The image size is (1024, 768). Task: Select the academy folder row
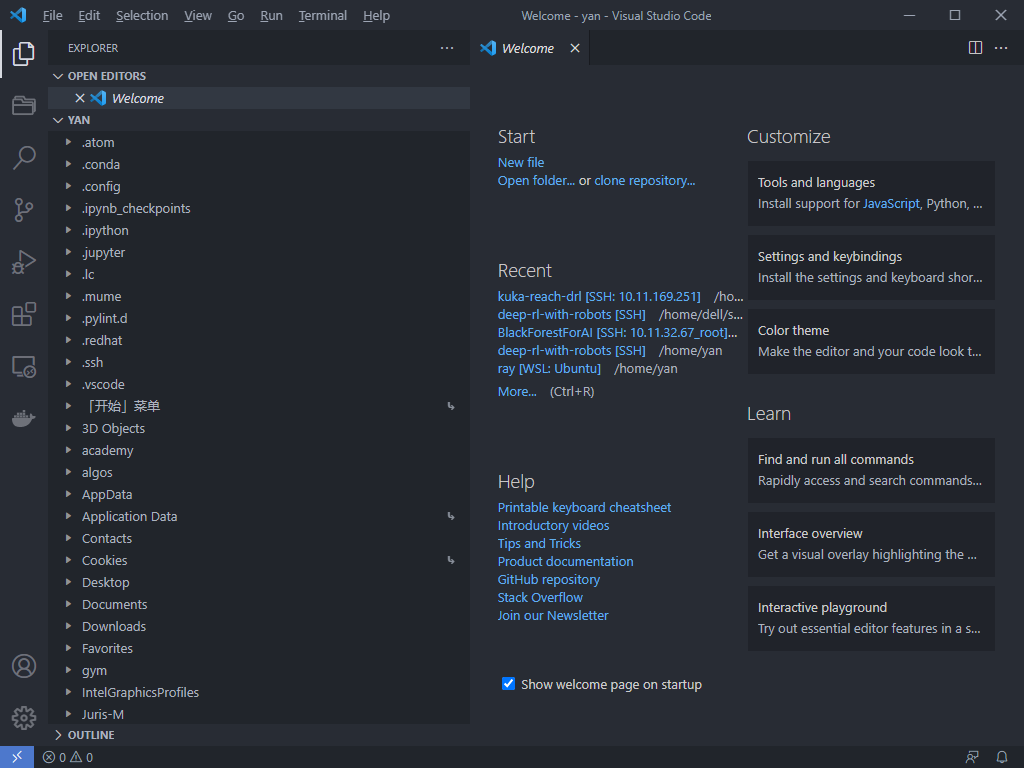click(259, 451)
